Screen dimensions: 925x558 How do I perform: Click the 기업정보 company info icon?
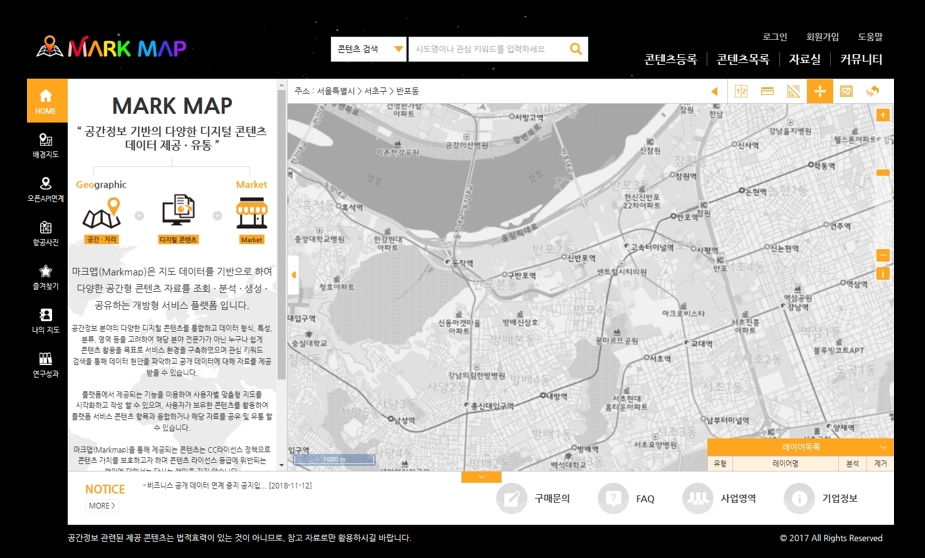click(x=799, y=499)
